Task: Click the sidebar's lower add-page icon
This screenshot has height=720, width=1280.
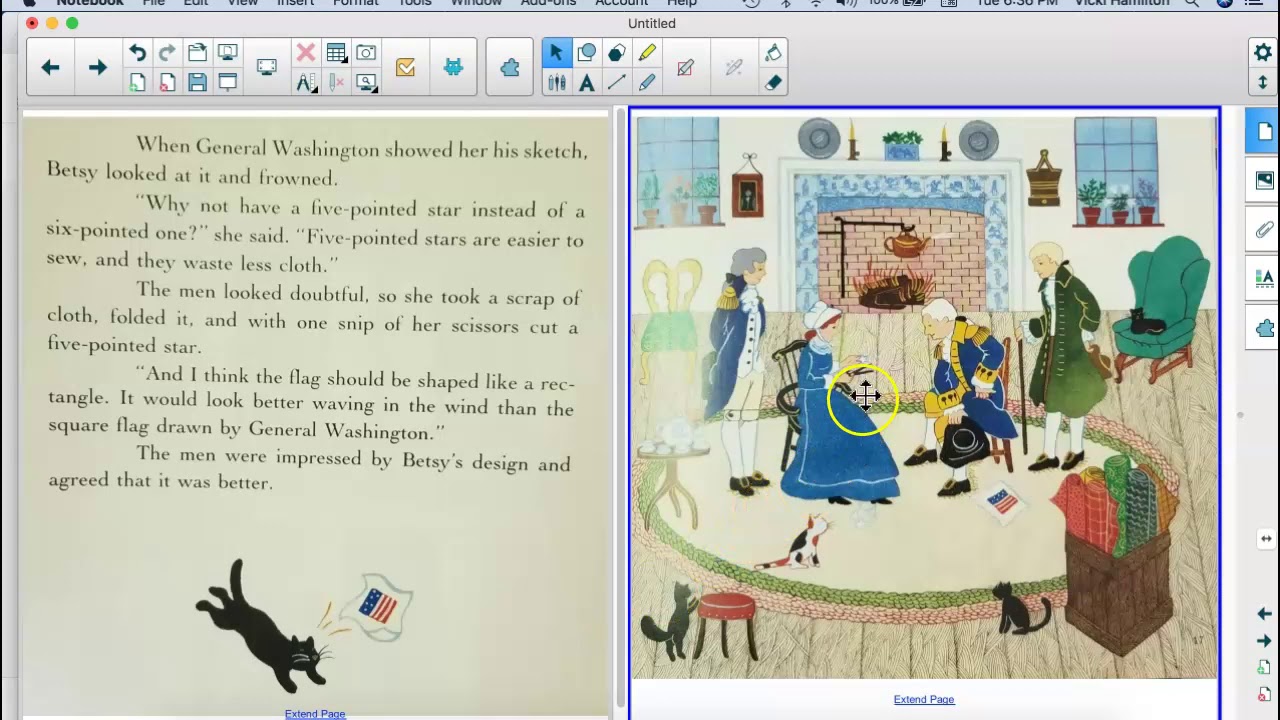Action: (x=1264, y=667)
